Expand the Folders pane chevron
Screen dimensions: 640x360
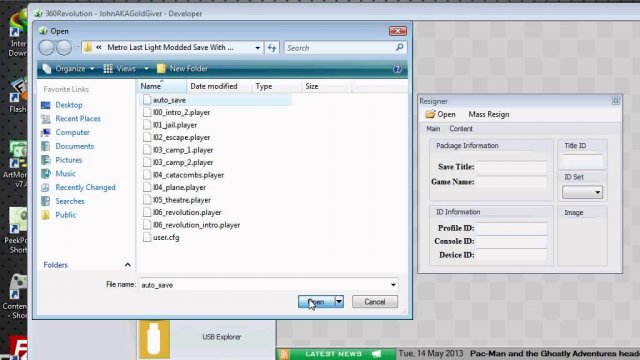[x=128, y=265]
